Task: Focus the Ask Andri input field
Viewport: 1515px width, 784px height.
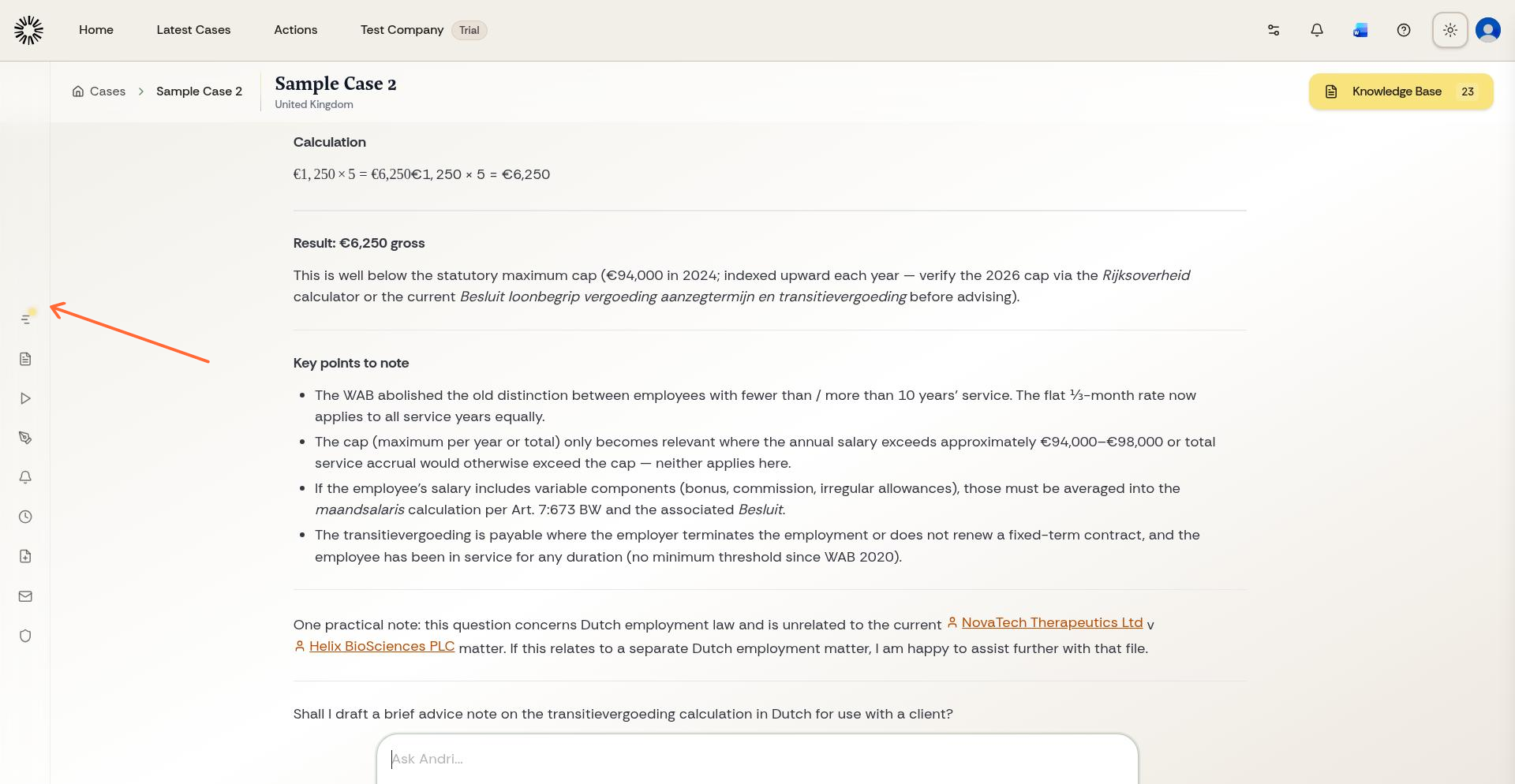Action: pos(757,759)
